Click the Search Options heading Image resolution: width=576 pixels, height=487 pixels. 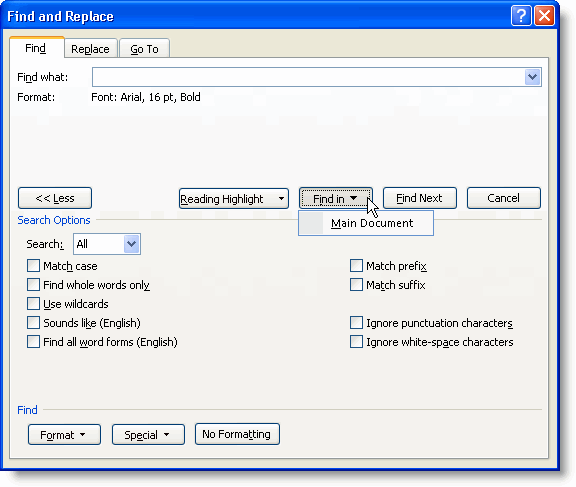[x=54, y=220]
